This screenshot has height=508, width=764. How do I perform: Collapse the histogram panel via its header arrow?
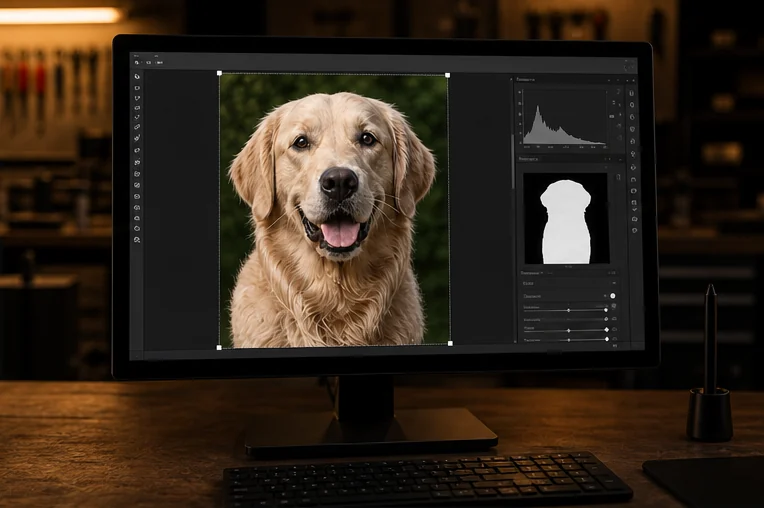(x=609, y=80)
